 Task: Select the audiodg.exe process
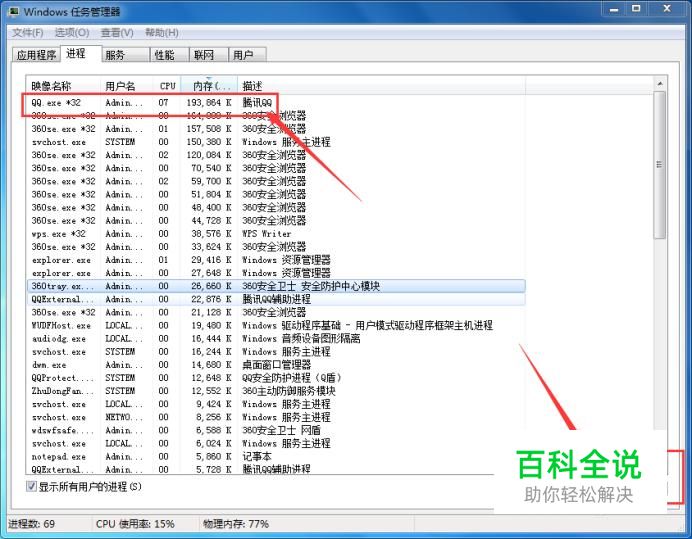276,339
